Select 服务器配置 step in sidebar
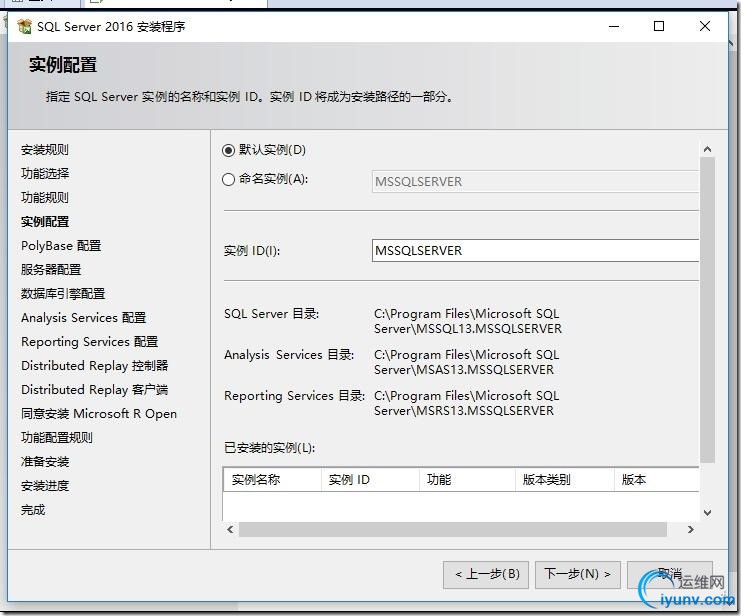 click(x=51, y=269)
